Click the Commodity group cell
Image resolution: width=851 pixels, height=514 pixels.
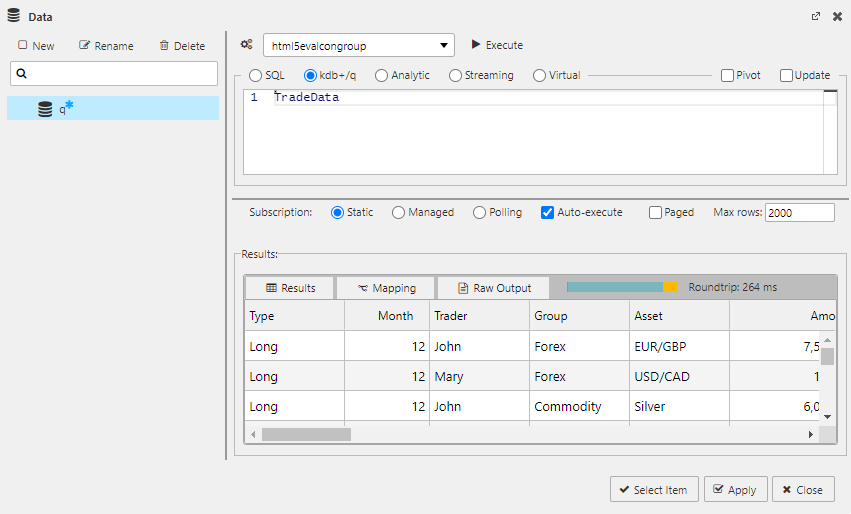579,406
